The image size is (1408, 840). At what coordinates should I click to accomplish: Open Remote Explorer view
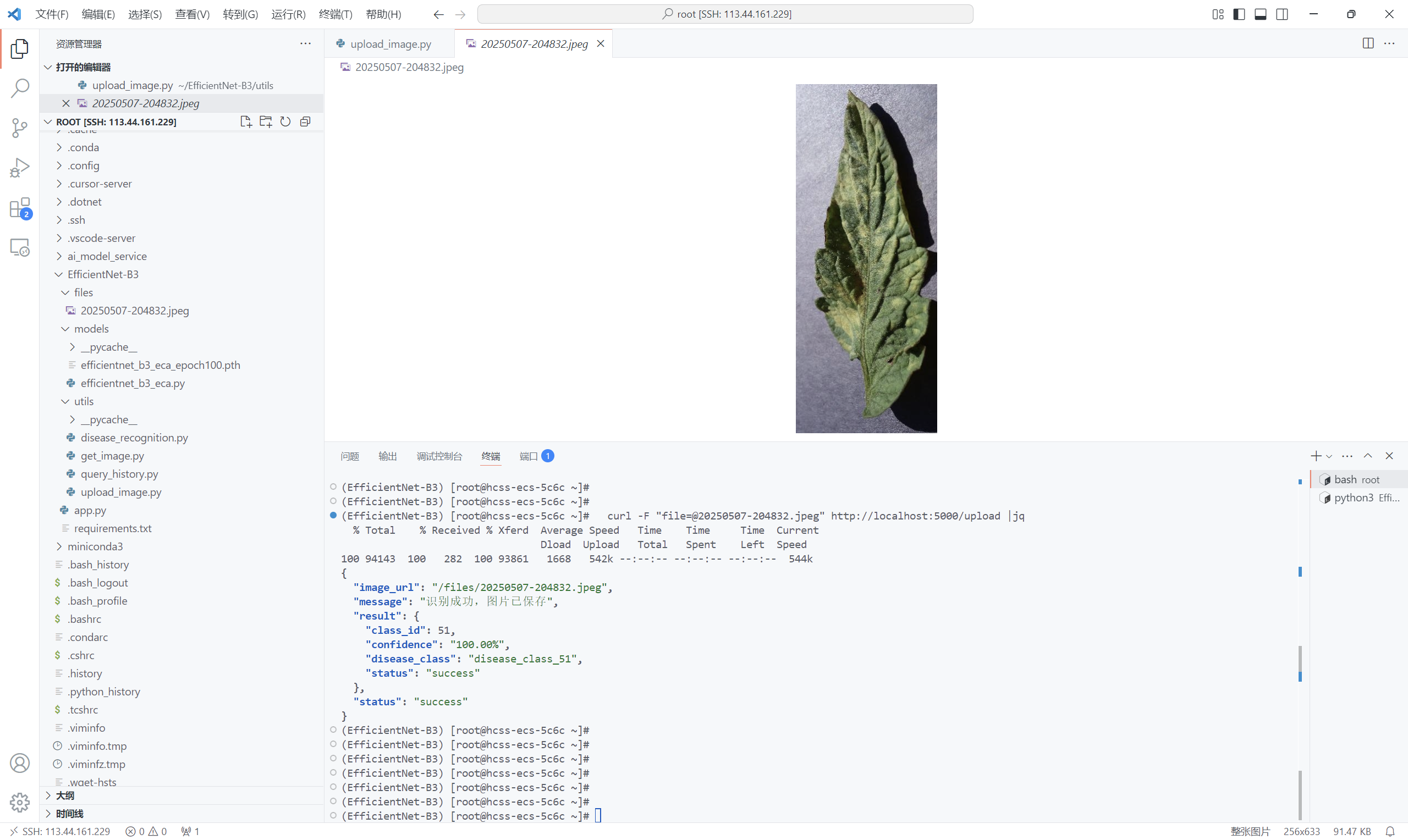coord(20,247)
